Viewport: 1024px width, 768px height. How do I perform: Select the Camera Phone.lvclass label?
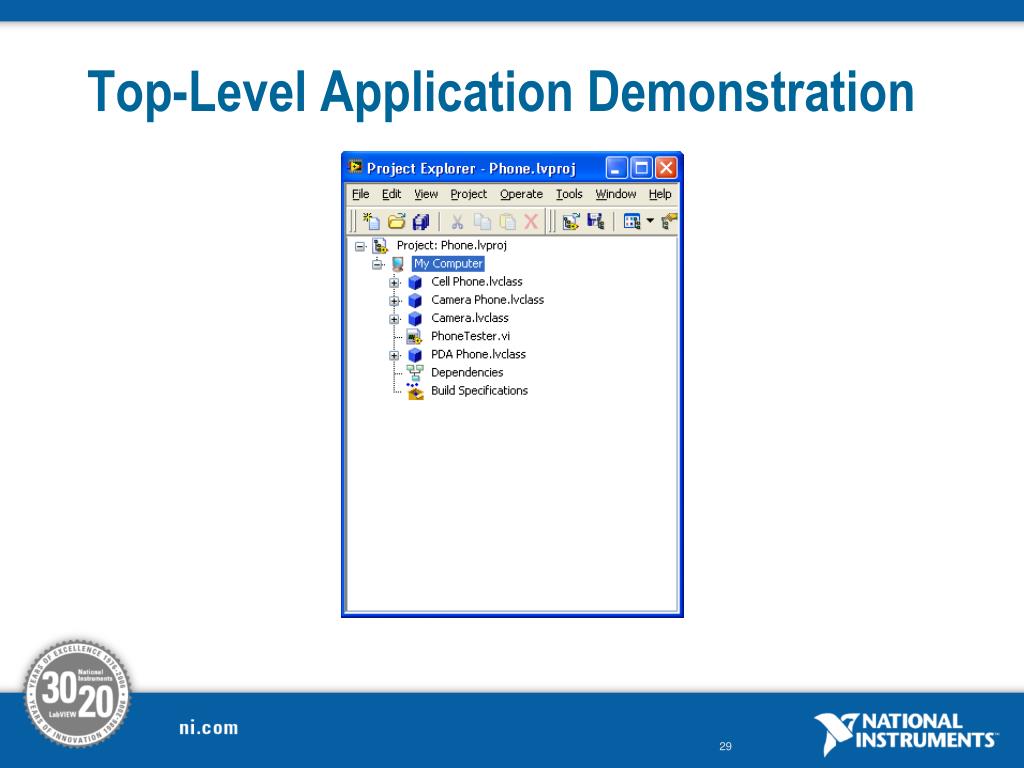[487, 300]
